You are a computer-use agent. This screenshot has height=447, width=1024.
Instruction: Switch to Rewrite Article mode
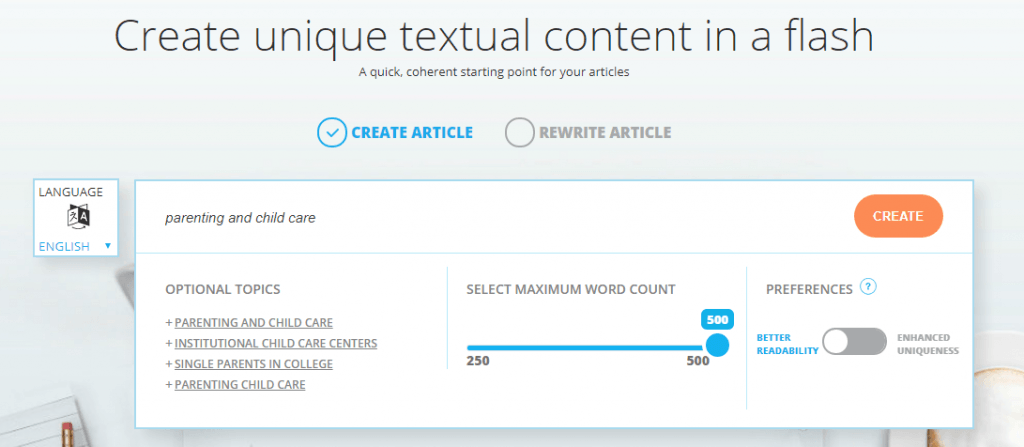pyautogui.click(x=604, y=132)
